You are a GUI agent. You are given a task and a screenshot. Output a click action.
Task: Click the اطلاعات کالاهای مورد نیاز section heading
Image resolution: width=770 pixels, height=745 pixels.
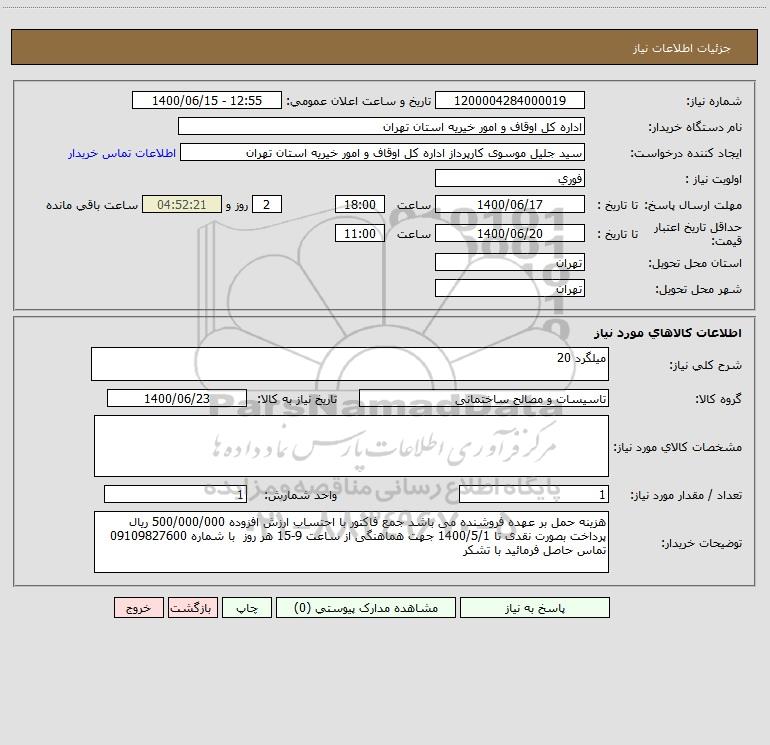(x=668, y=333)
